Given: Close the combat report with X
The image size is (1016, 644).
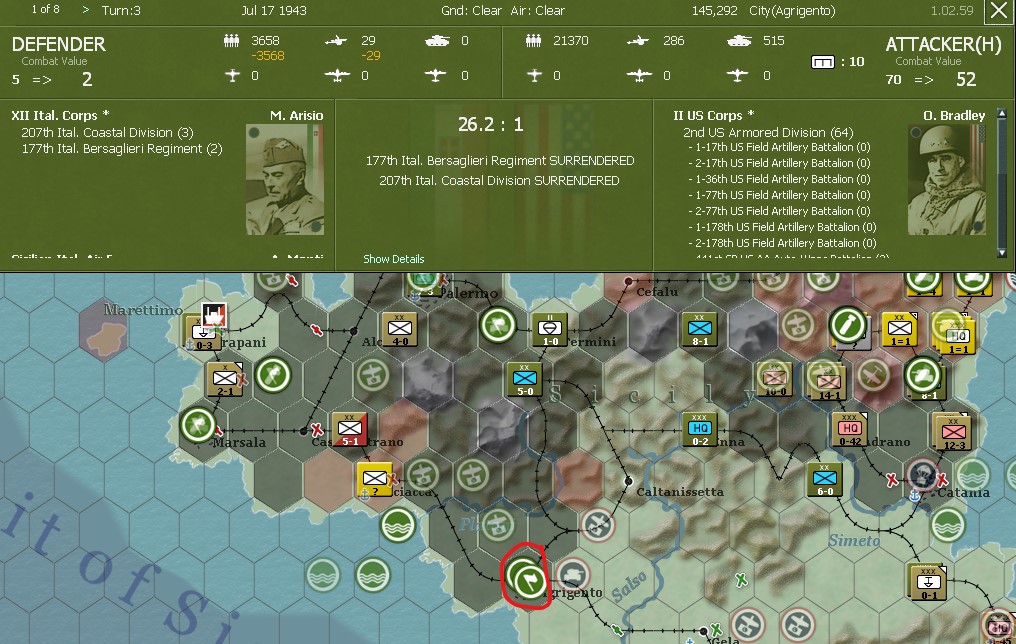Looking at the screenshot, I should point(999,12).
